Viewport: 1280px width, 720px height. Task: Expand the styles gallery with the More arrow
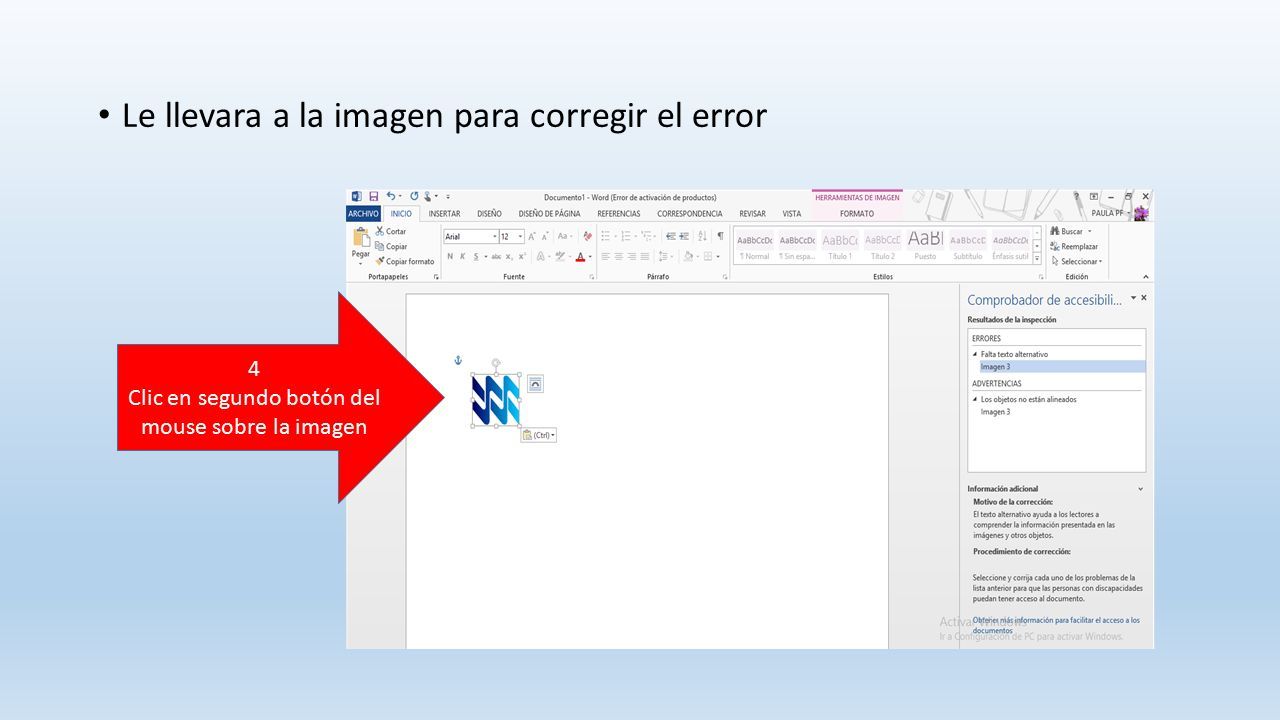point(1037,259)
